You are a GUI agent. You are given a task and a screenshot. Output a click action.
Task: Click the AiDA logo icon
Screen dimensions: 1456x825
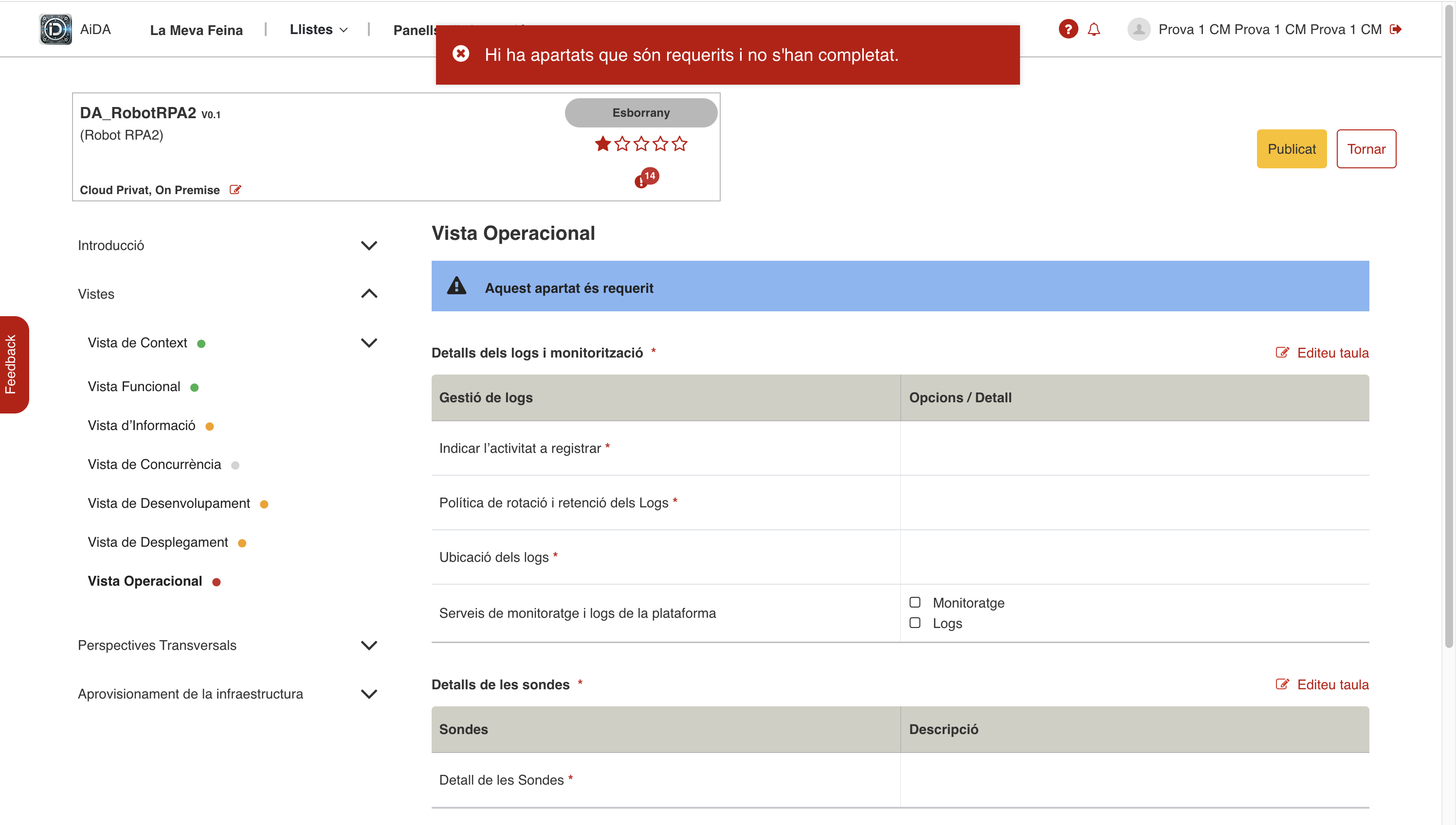[x=55, y=29]
